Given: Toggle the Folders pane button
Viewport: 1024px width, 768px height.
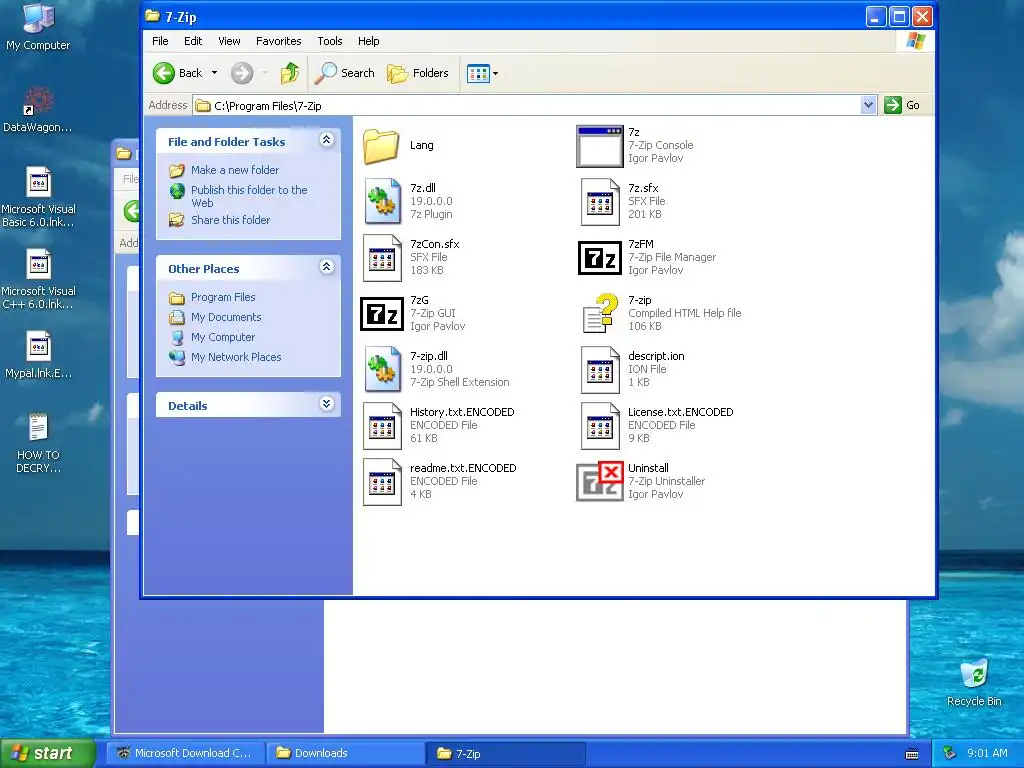Looking at the screenshot, I should click(x=418, y=73).
